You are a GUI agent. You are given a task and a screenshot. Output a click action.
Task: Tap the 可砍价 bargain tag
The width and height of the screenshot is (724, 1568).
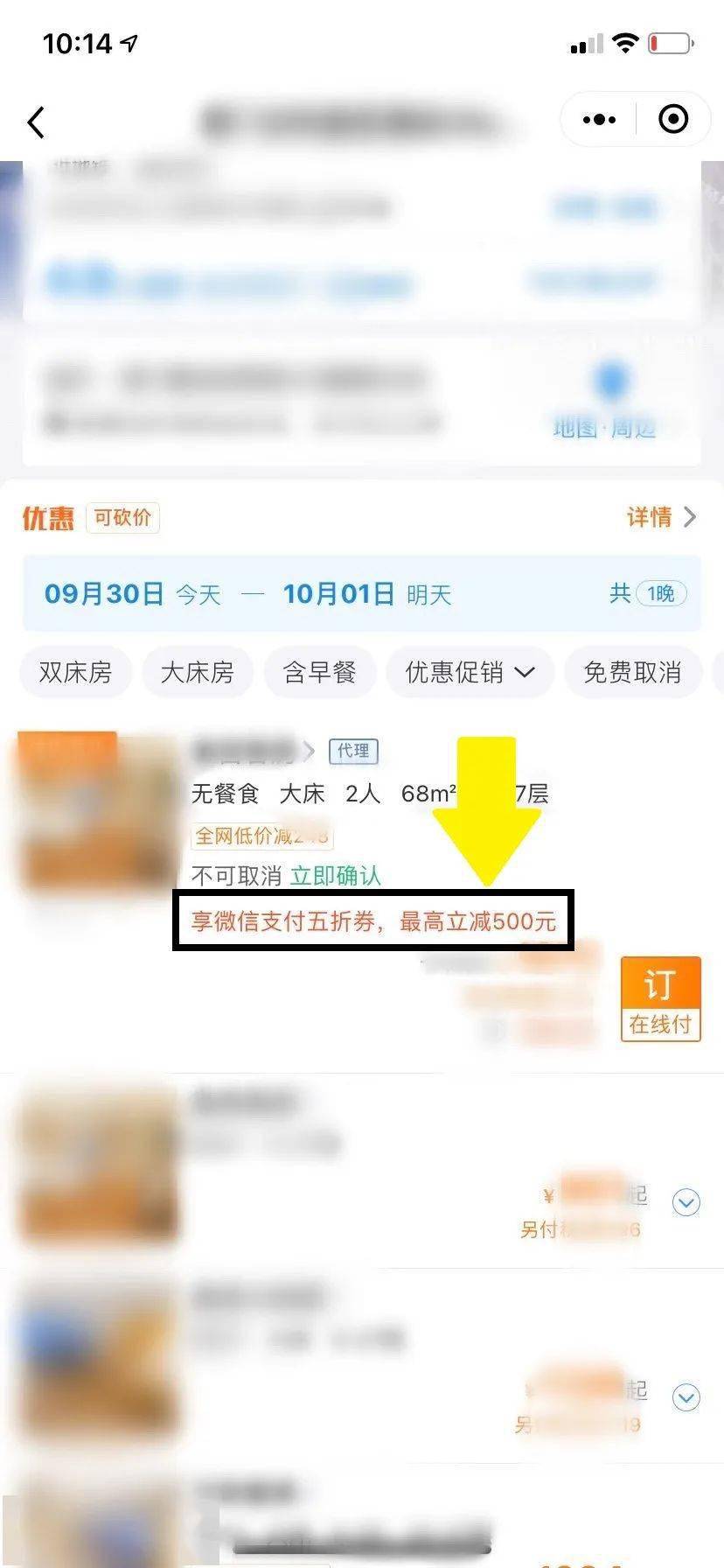122,517
